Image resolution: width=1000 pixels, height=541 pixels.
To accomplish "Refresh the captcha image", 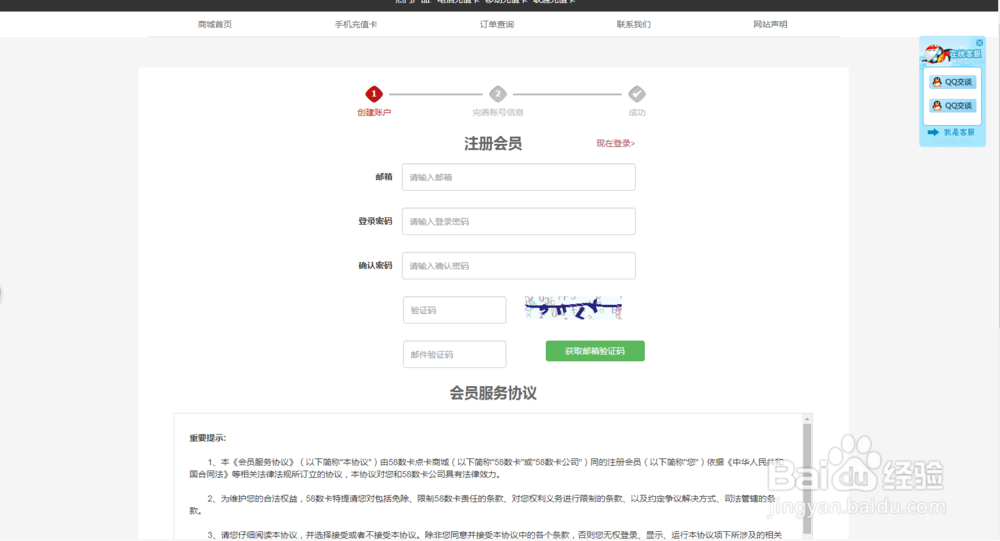I will [x=573, y=308].
